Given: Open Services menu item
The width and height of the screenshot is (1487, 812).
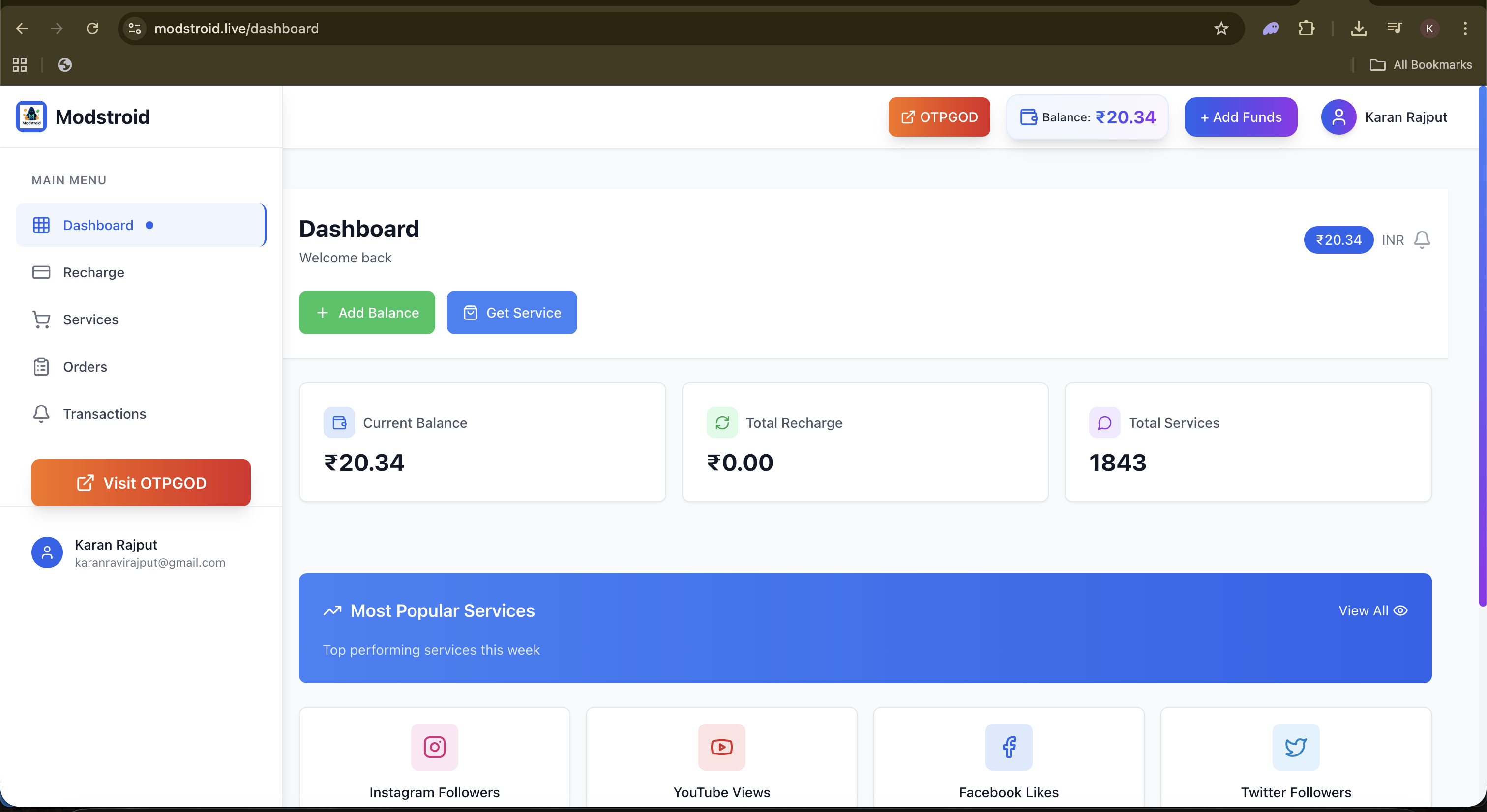Looking at the screenshot, I should coord(141,319).
